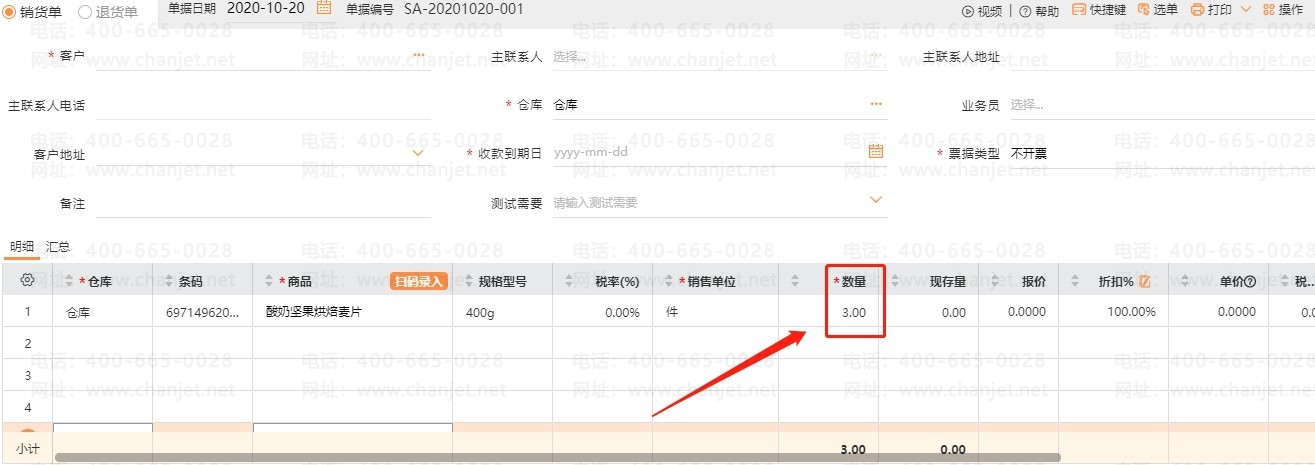Open the 票据类型 不开票 selector
Viewport: 1315px width, 465px height.
pos(1162,154)
